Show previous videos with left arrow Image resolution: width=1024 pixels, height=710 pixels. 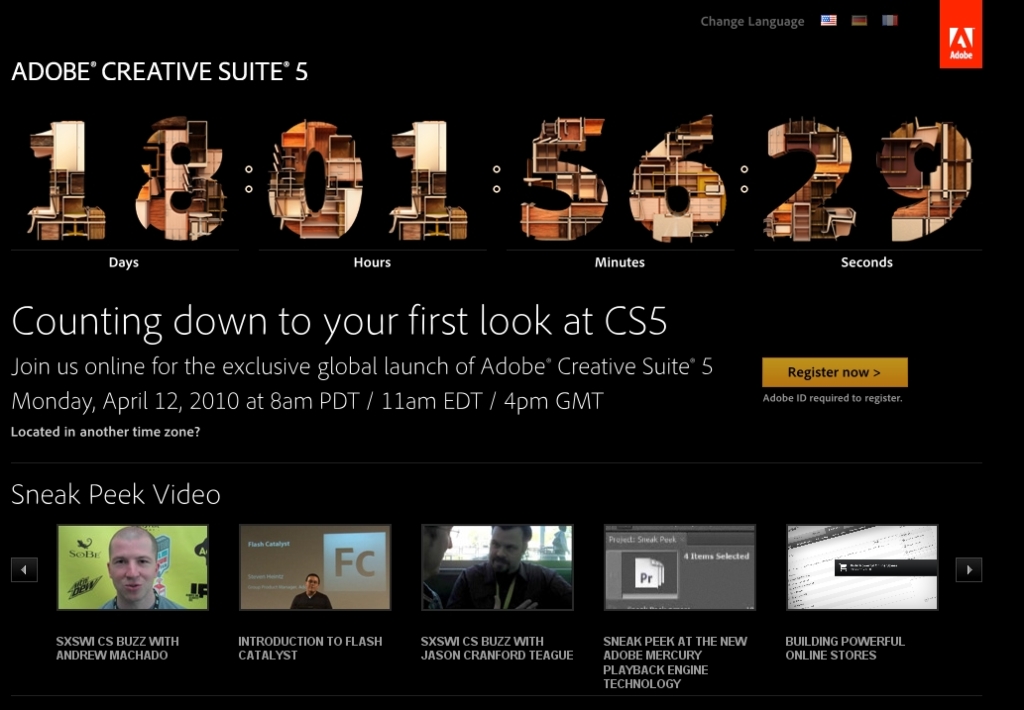pos(24,570)
